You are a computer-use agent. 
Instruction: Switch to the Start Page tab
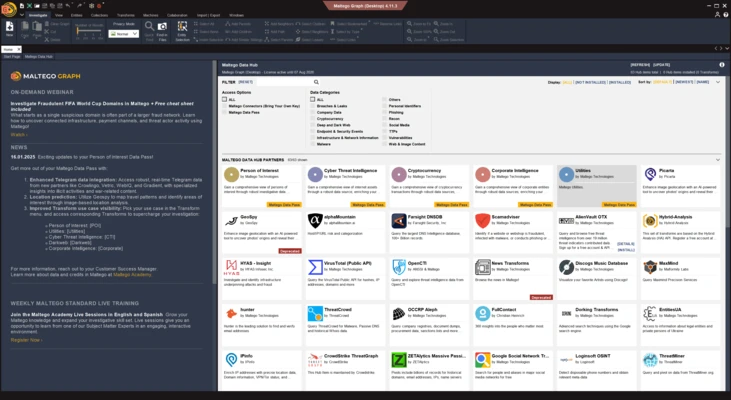(x=12, y=56)
